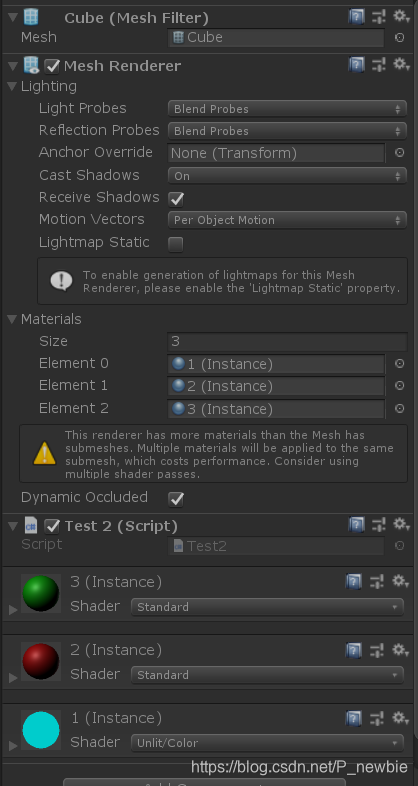
Task: Click the green sphere material preview
Action: [41, 594]
